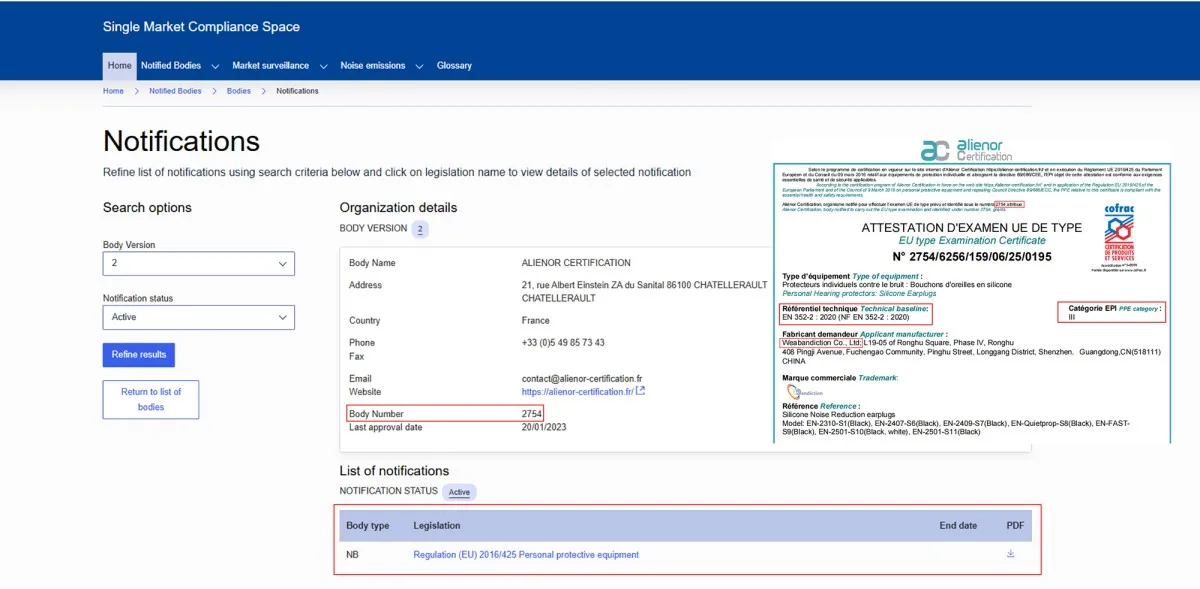Download the PDF for Regulation 2016/425
The image size is (1200, 589).
point(1011,554)
